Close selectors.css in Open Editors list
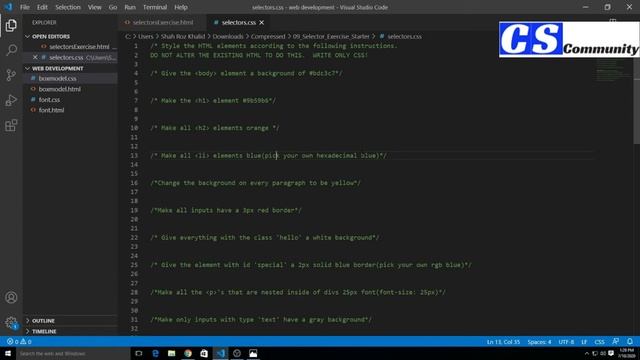This screenshot has width=640, height=360. [35, 57]
